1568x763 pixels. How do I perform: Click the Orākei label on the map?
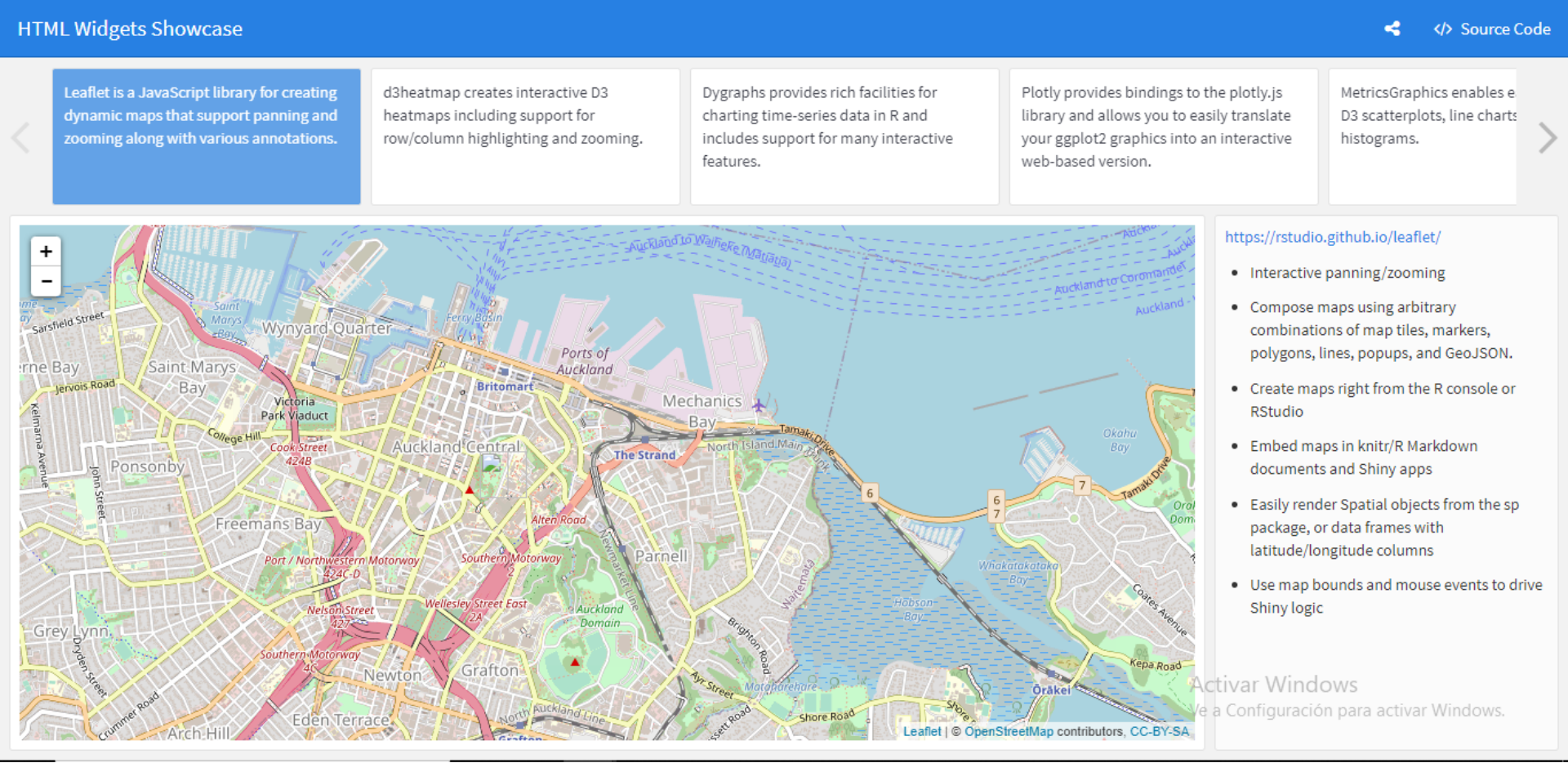pos(1051,690)
